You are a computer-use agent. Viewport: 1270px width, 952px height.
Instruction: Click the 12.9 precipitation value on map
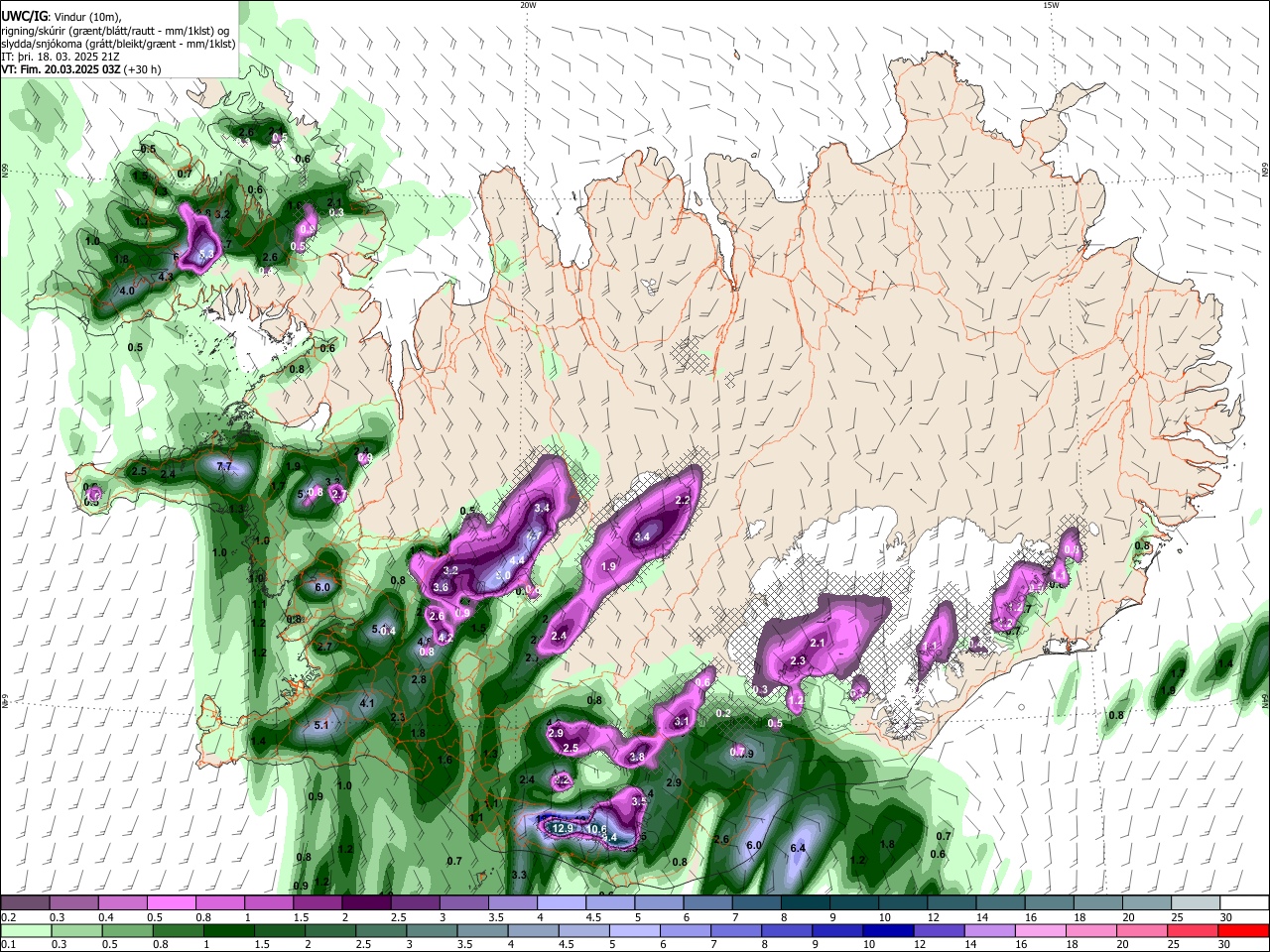coord(564,828)
